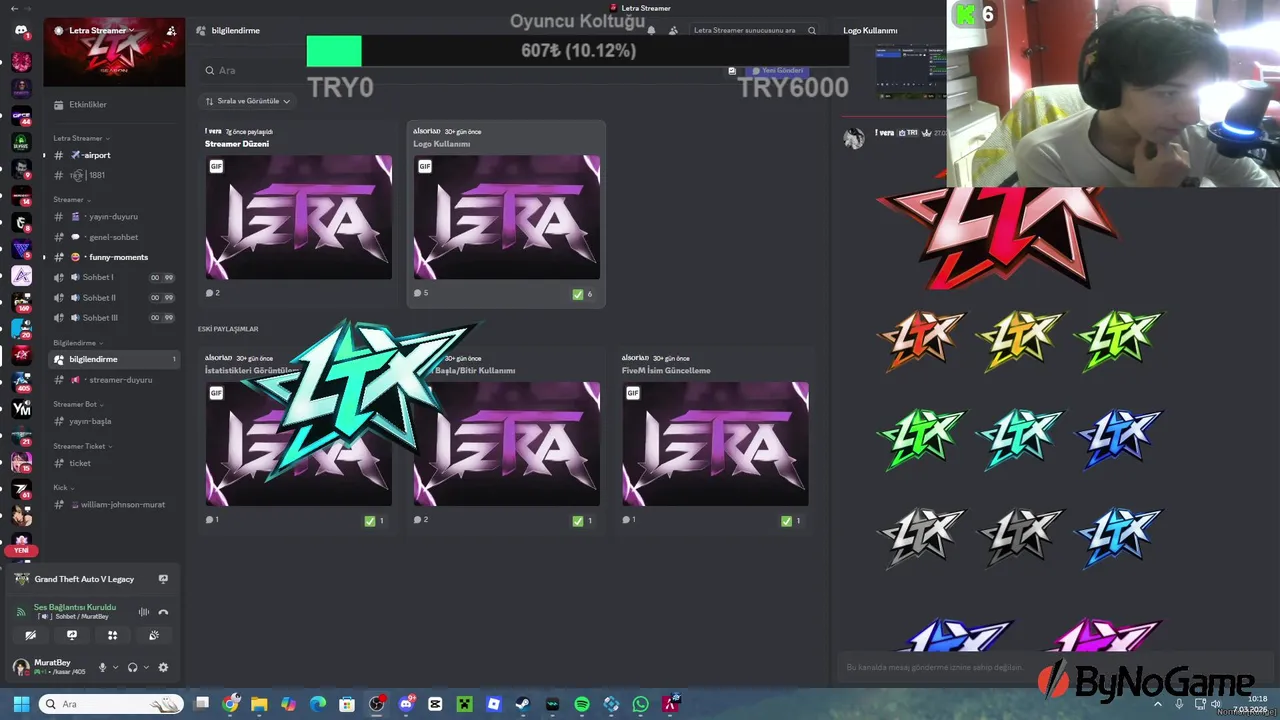The image size is (1280, 720).
Task: Collapse the Streamer category
Action: click(x=71, y=200)
